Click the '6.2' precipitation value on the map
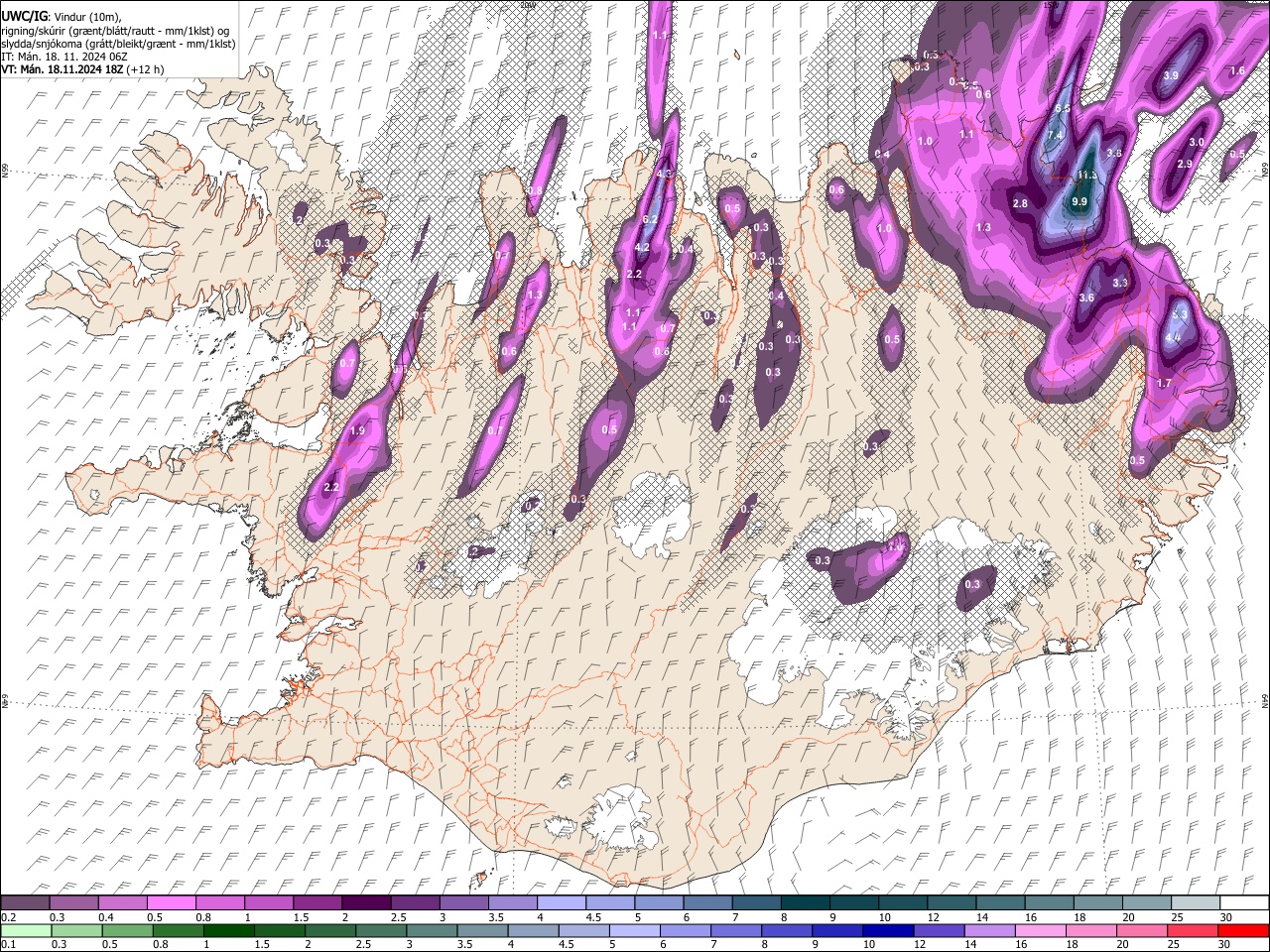 click(651, 219)
